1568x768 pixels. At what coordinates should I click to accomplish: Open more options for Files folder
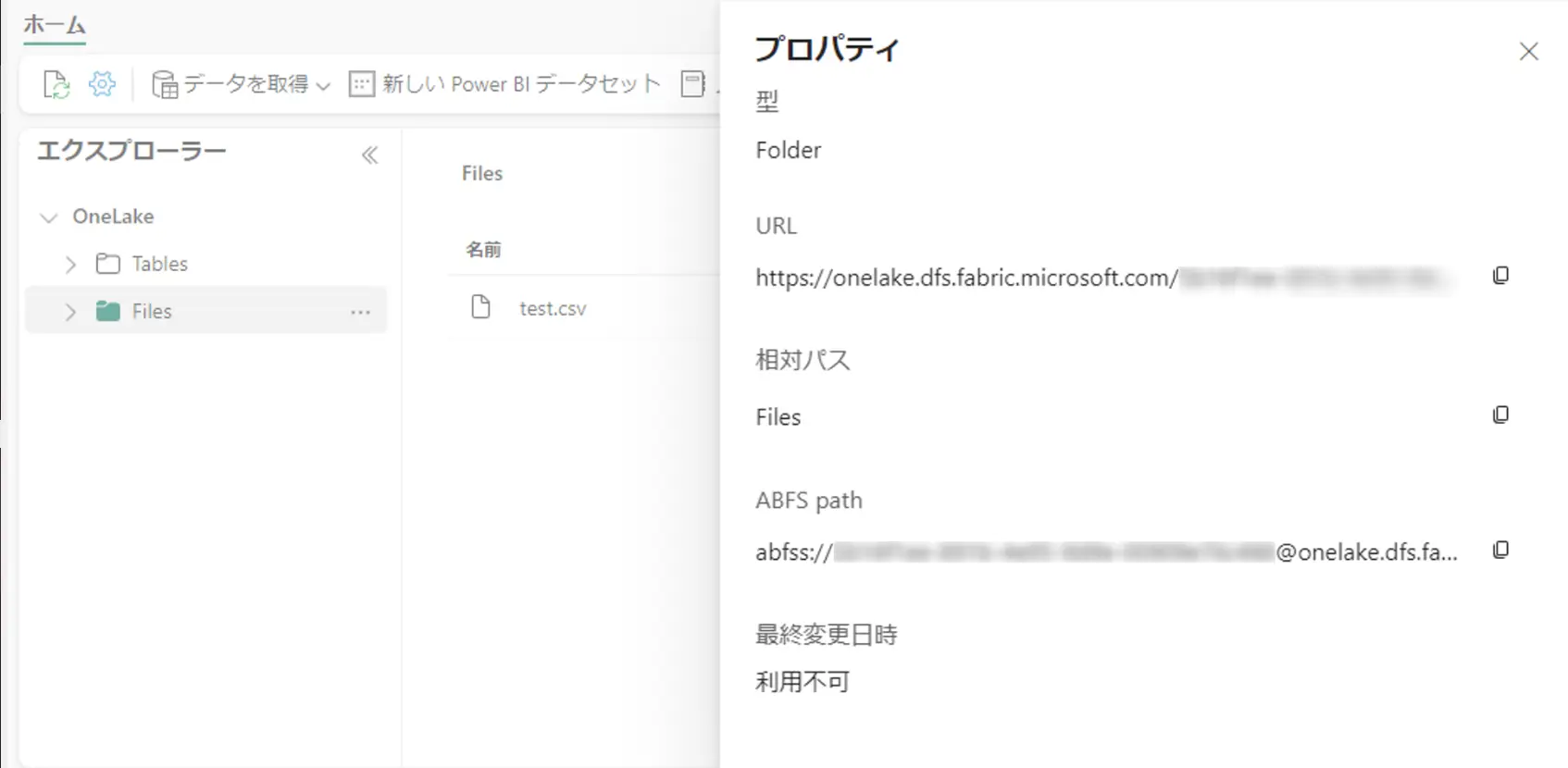pyautogui.click(x=361, y=313)
